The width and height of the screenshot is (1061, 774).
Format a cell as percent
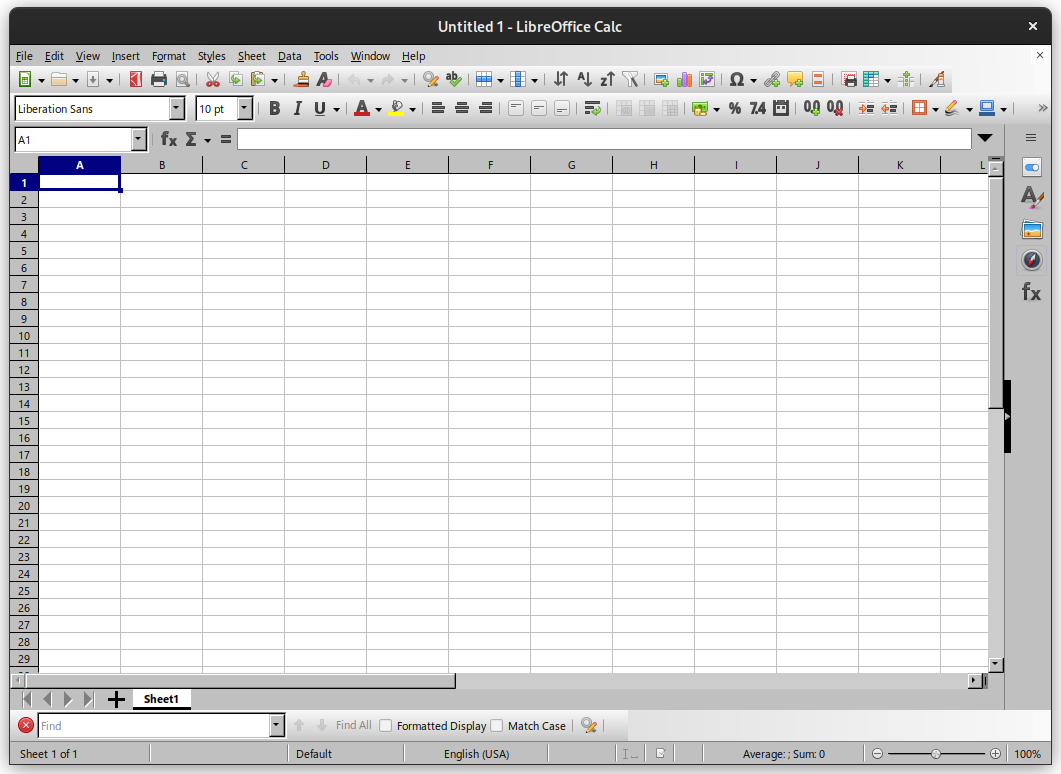click(734, 107)
